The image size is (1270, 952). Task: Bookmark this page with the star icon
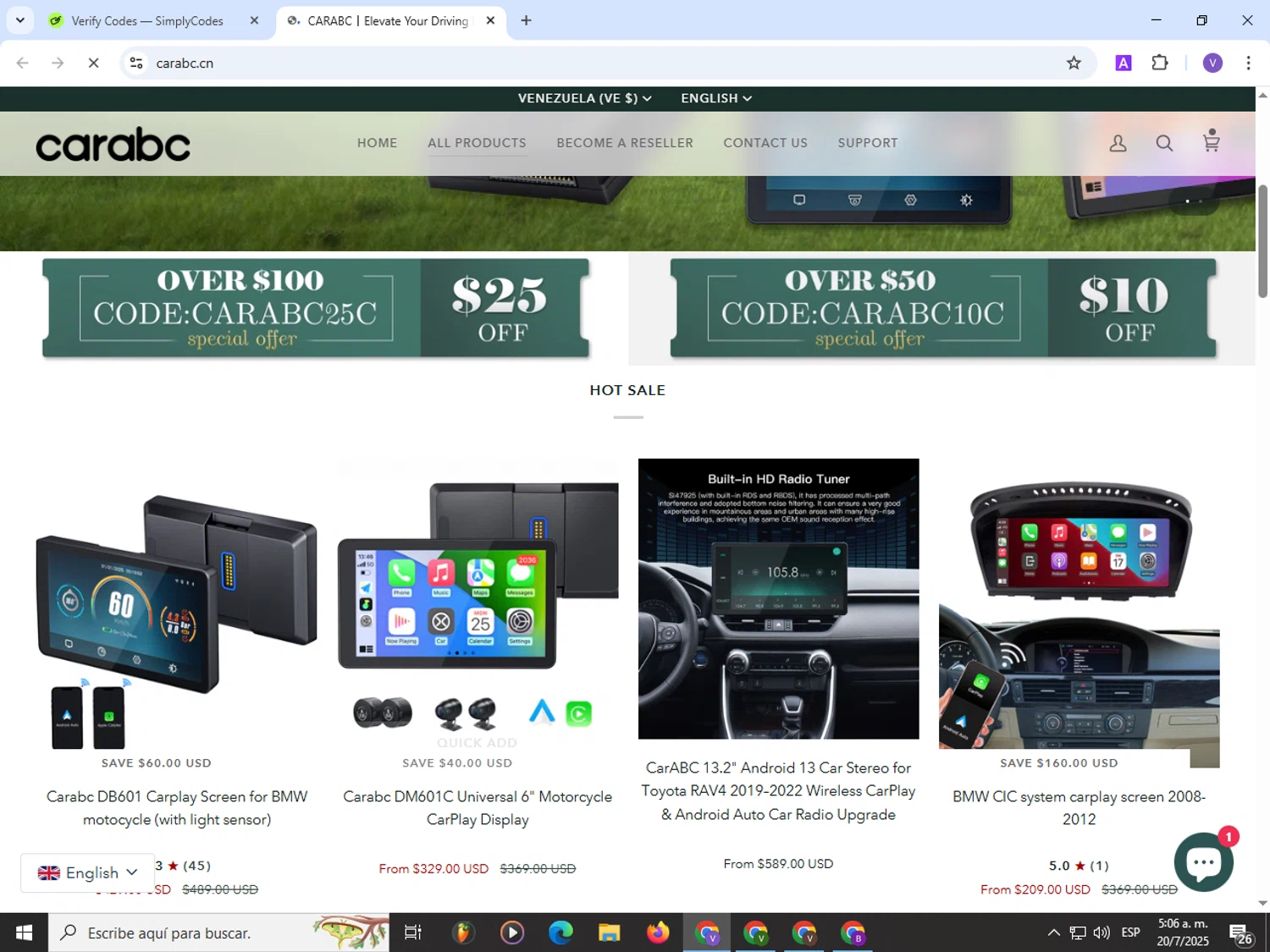pos(1074,63)
